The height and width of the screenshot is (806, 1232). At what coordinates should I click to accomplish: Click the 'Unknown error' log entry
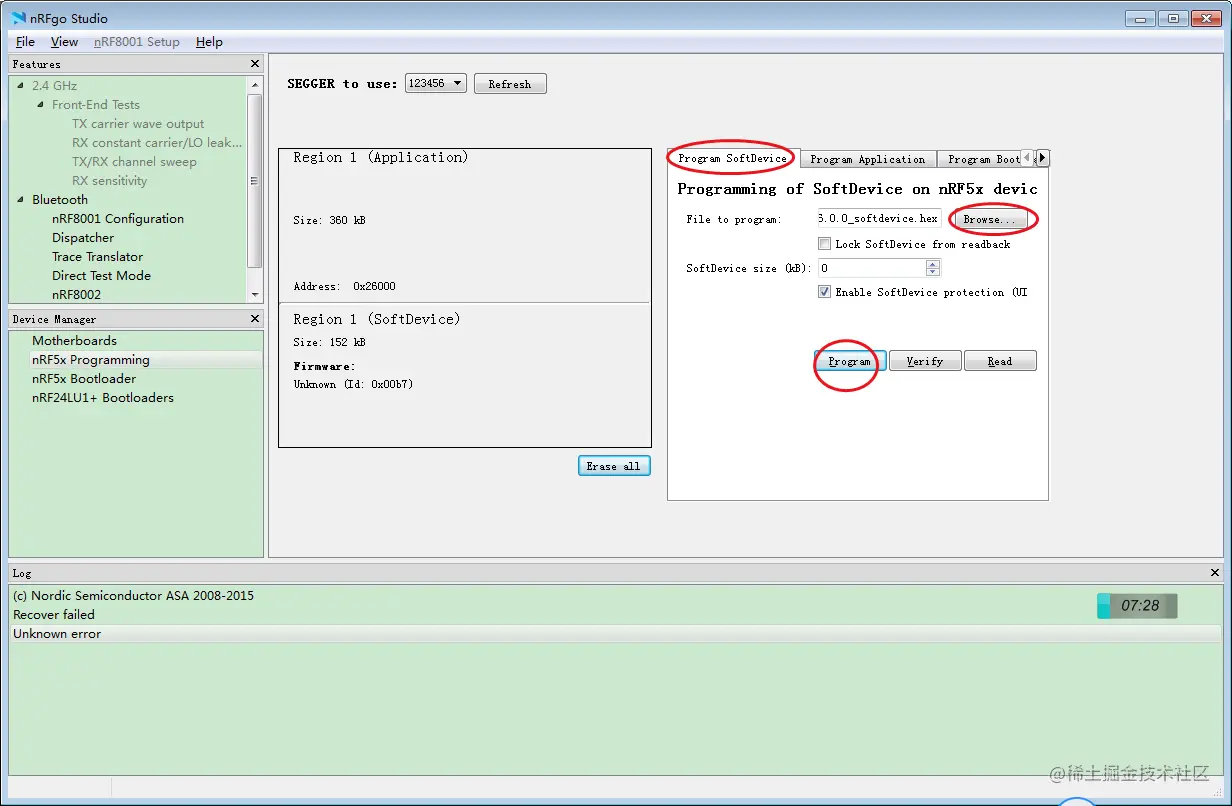click(57, 634)
